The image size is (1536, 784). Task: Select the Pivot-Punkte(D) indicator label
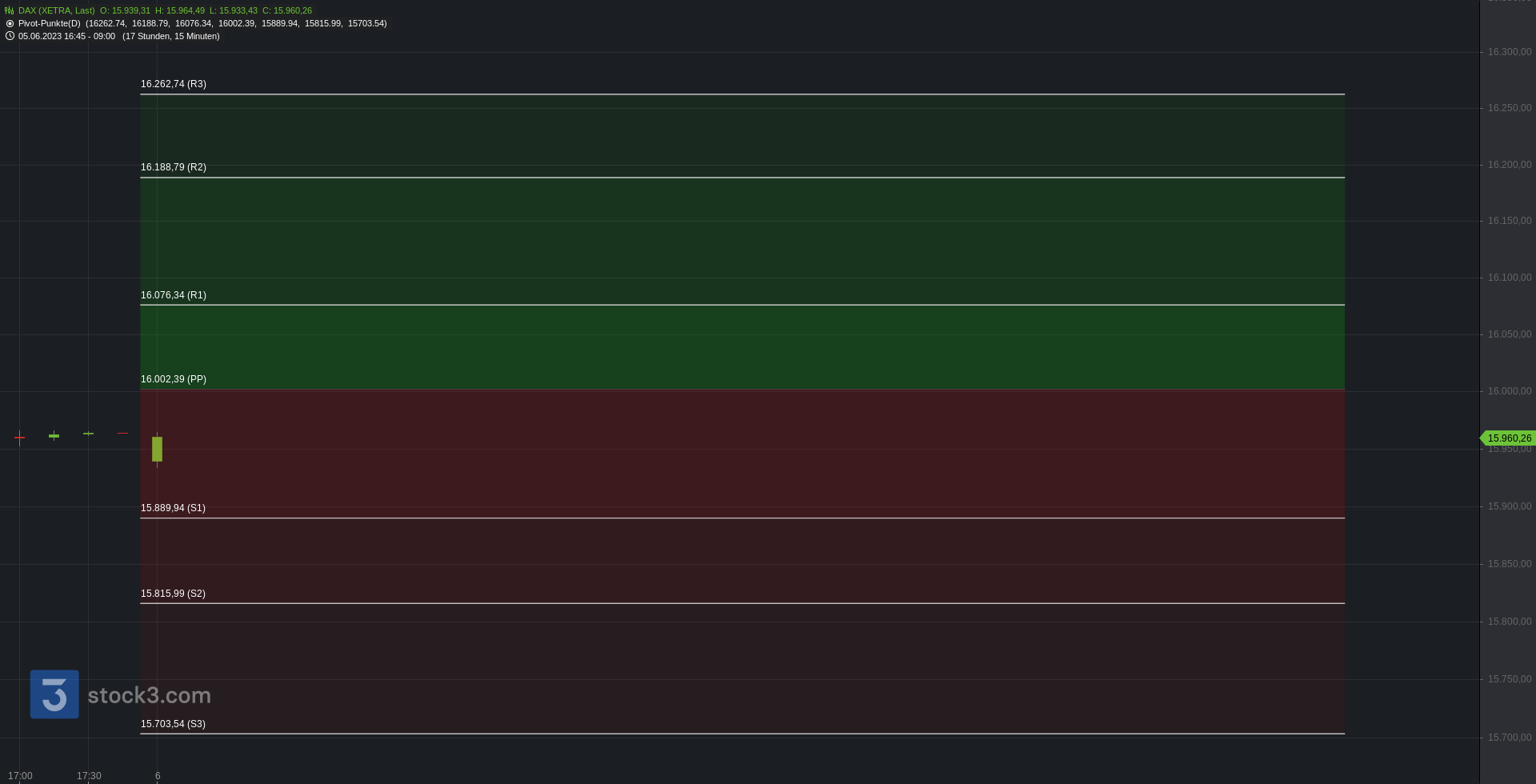tap(50, 23)
